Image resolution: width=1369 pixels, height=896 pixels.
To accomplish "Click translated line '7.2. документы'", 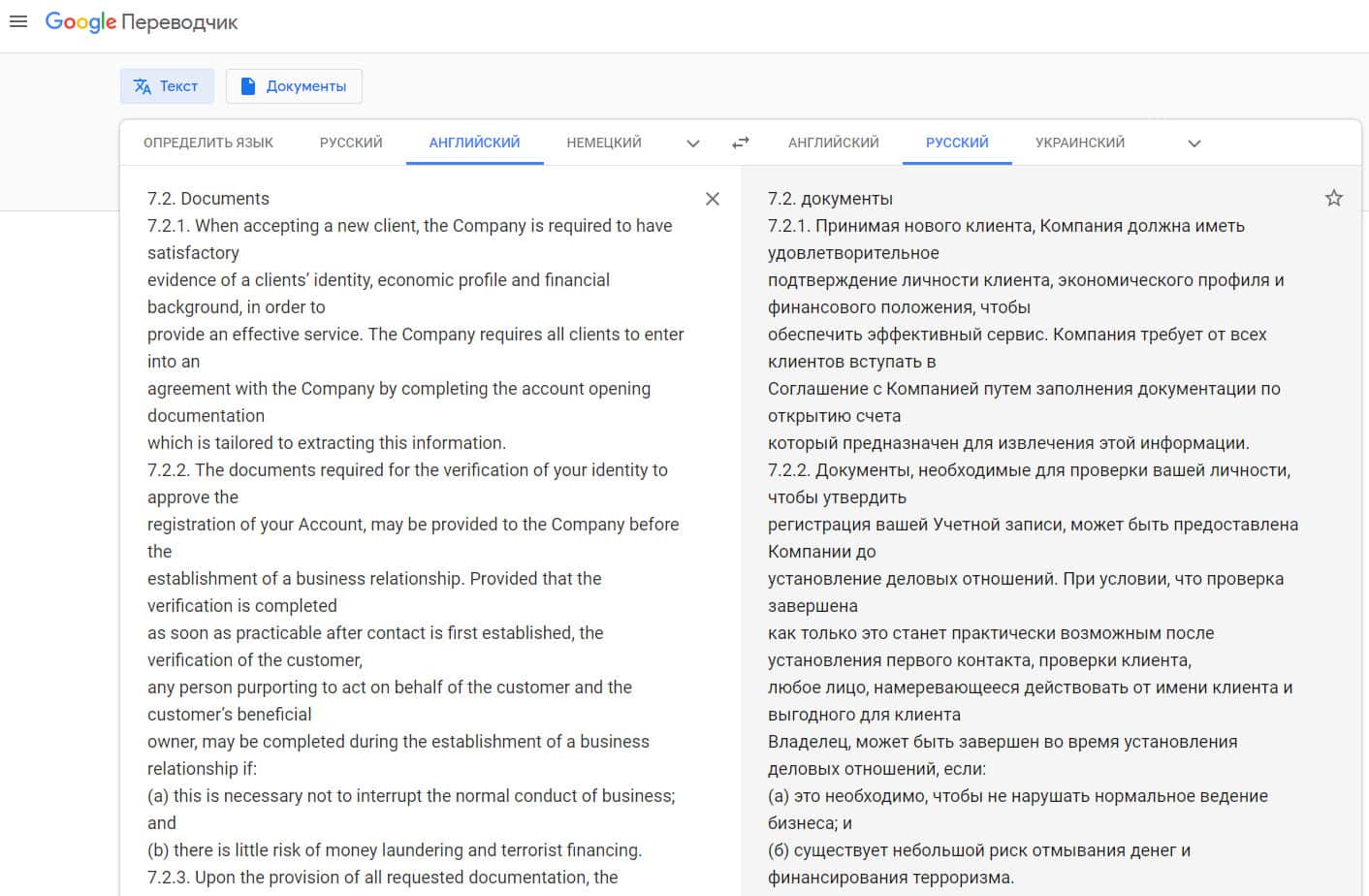I will point(830,199).
